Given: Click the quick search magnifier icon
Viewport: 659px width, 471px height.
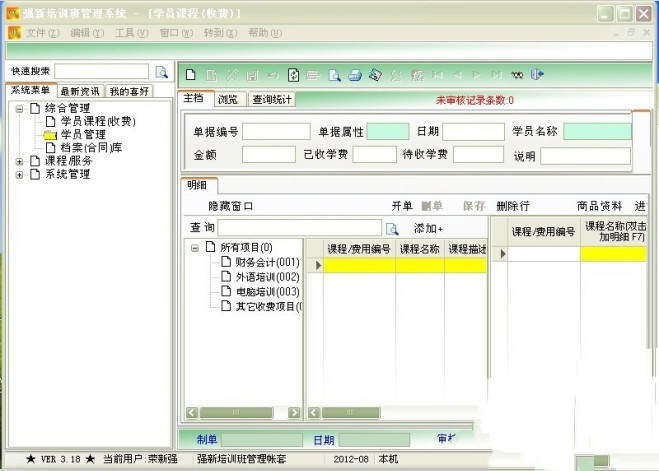Looking at the screenshot, I should click(161, 72).
